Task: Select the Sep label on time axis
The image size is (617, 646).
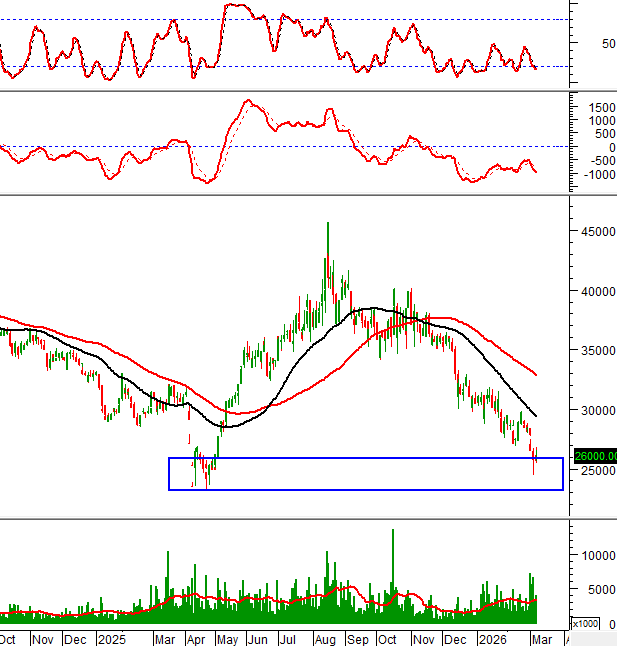Action: coord(359,638)
